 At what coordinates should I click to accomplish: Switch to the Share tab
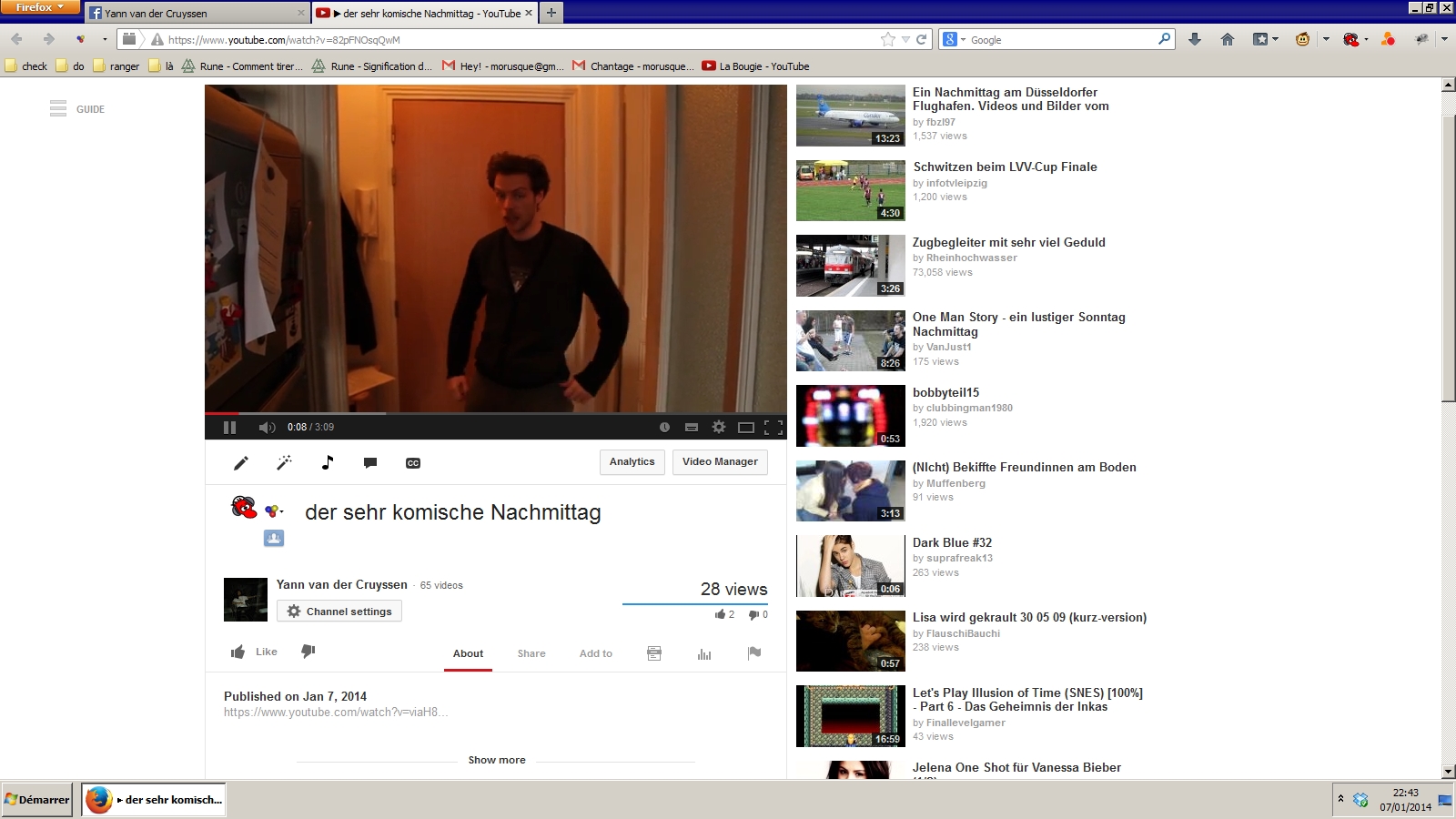click(531, 653)
